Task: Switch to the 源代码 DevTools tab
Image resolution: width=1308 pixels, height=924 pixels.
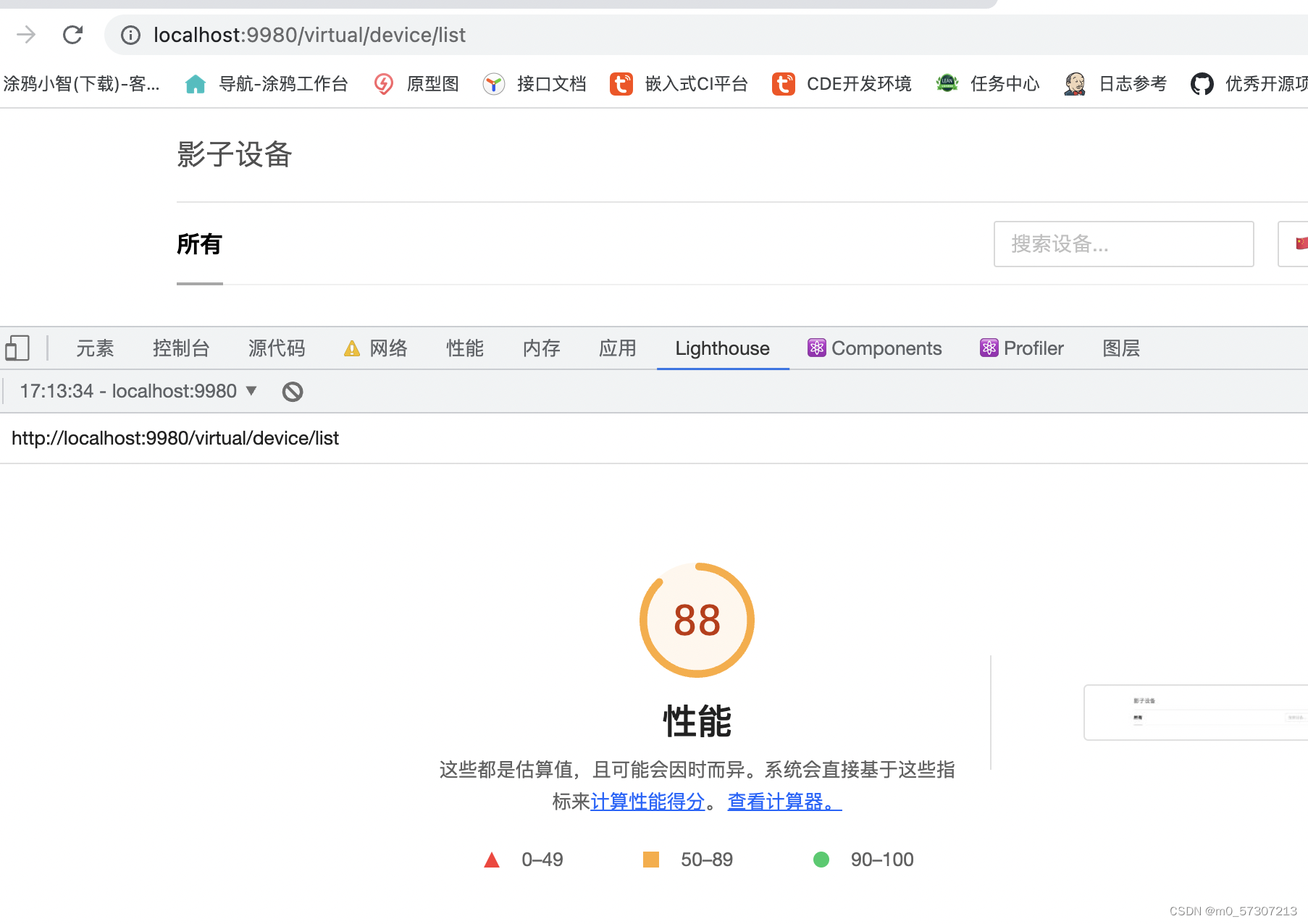Action: [277, 348]
